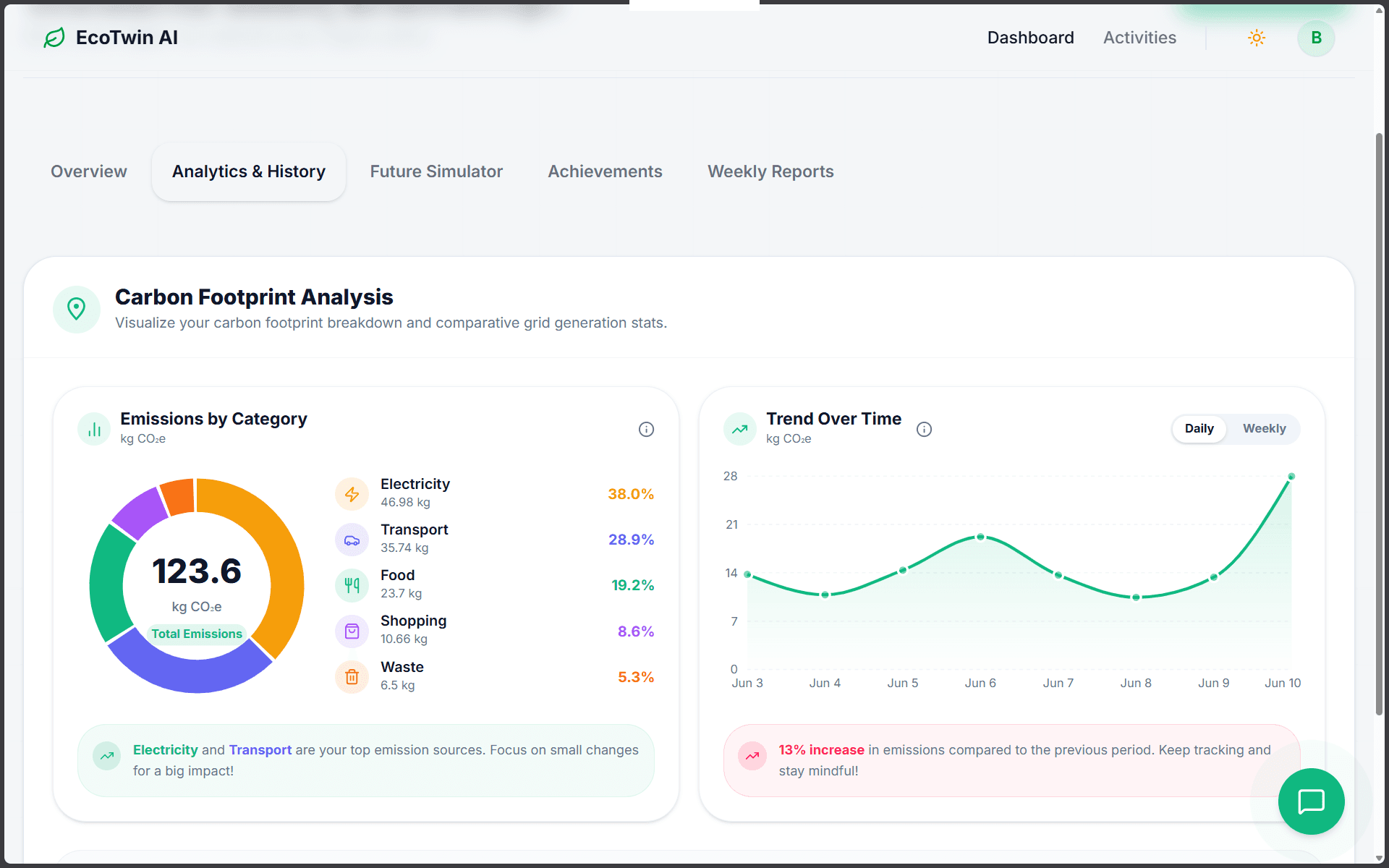Screen dimensions: 1389x868
Task: Click the Waste trash-can icon
Action: tap(352, 677)
